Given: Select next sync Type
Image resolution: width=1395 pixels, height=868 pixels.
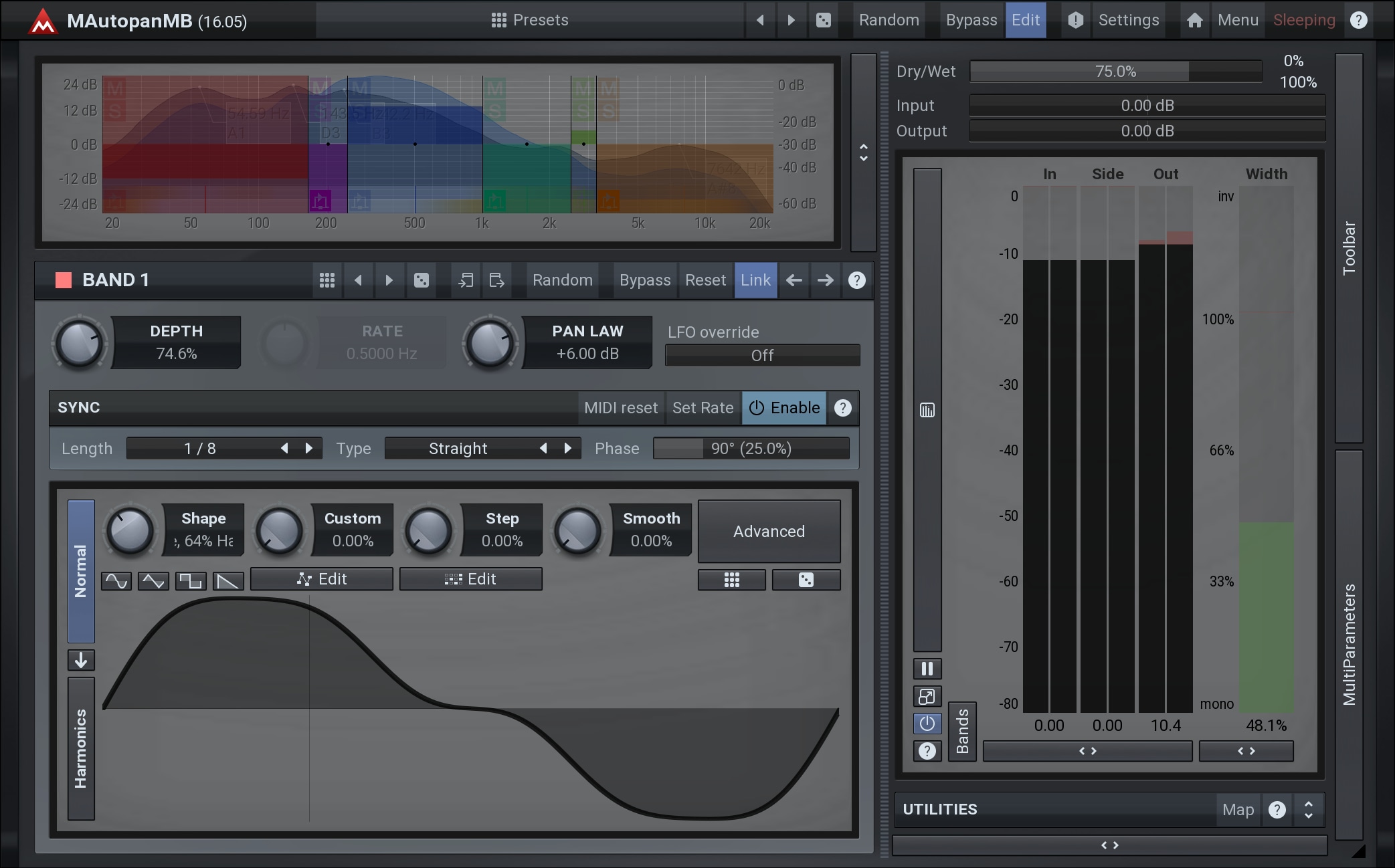Looking at the screenshot, I should click(x=567, y=449).
